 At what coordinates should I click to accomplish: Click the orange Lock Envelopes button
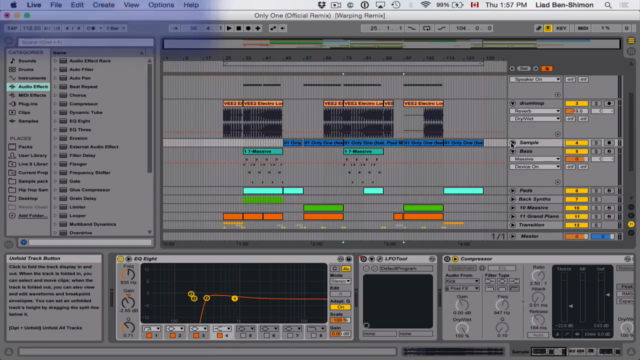click(x=547, y=69)
